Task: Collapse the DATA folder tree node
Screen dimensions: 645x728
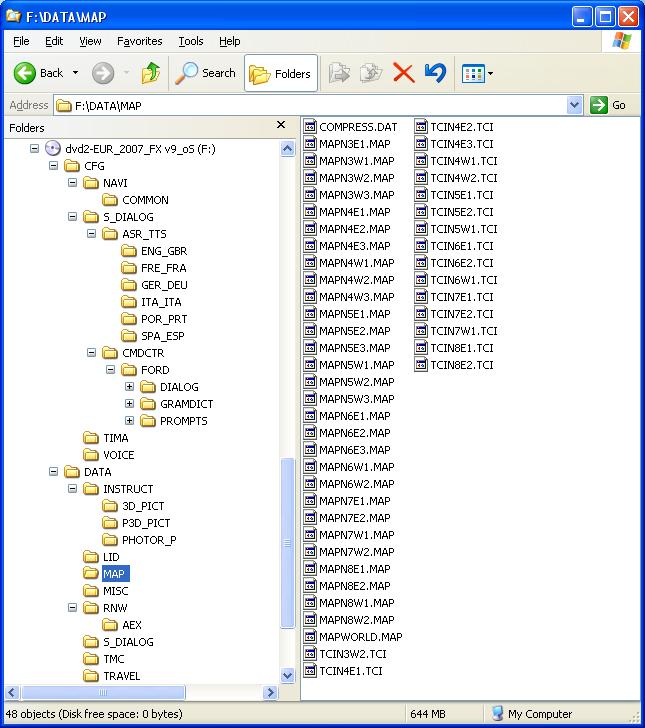Action: [x=54, y=472]
